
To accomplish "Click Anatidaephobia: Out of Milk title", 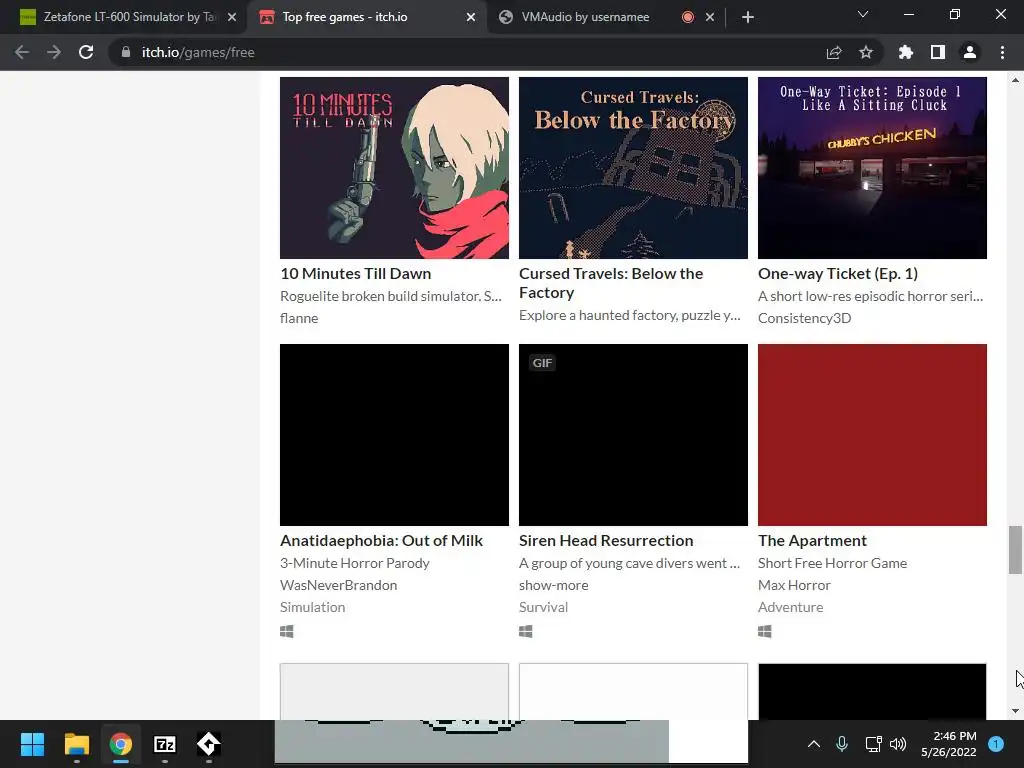I will [x=381, y=541].
